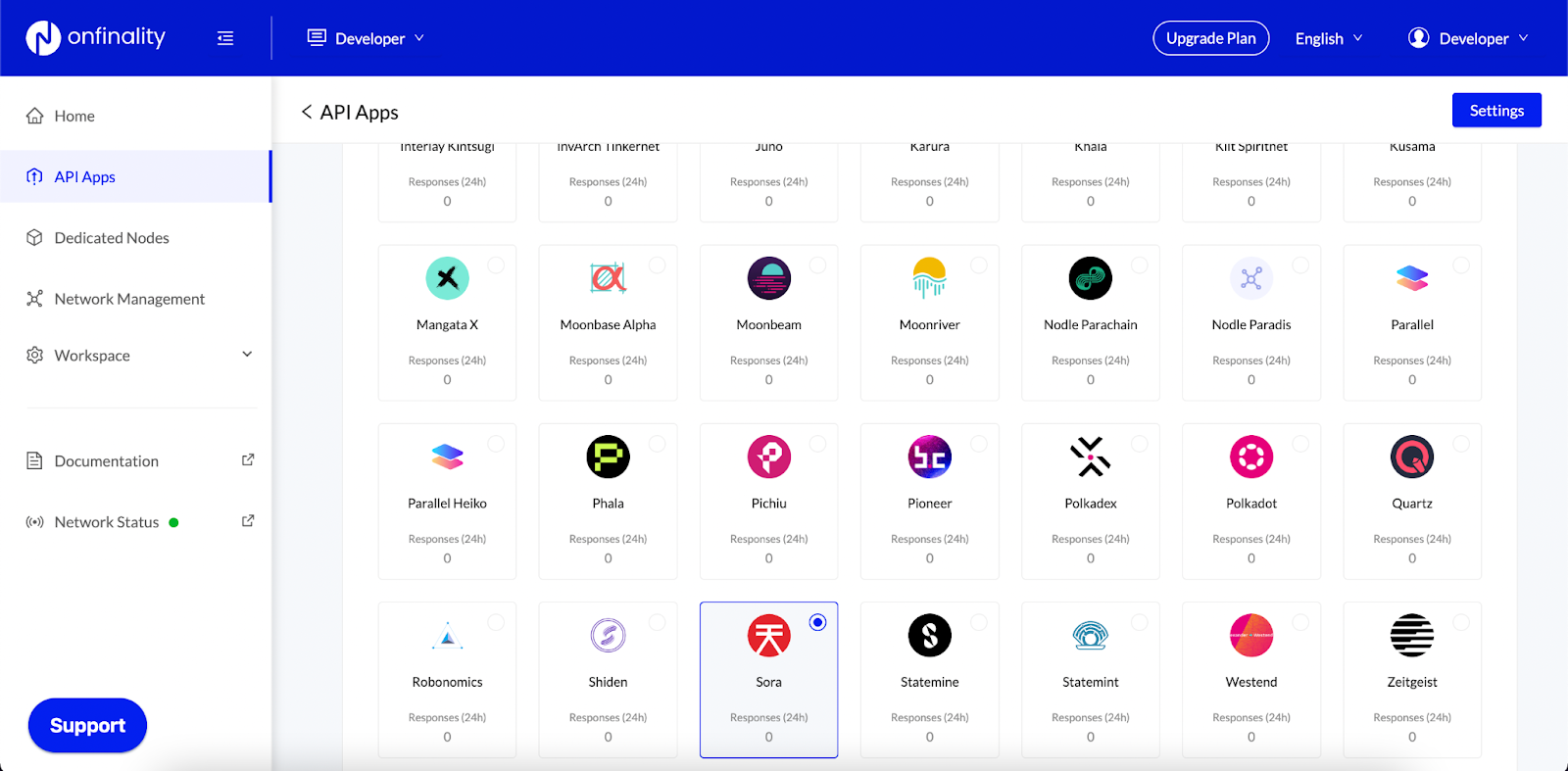Click the OnFinality logo
This screenshot has width=1568, height=771.
pyautogui.click(x=96, y=37)
